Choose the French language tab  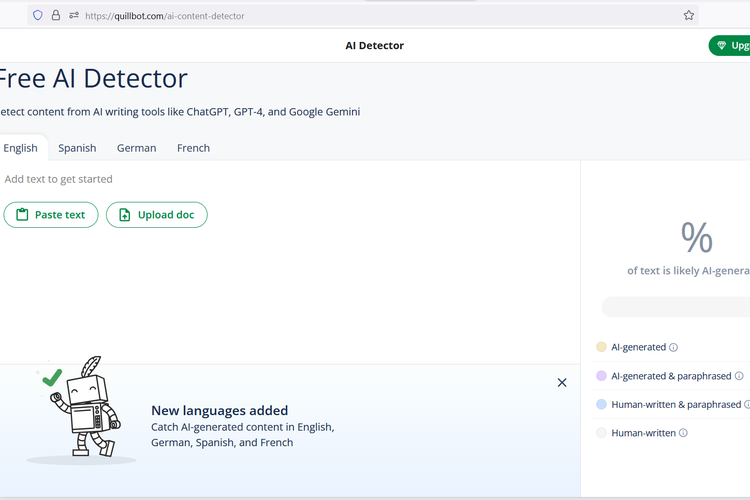pos(193,148)
